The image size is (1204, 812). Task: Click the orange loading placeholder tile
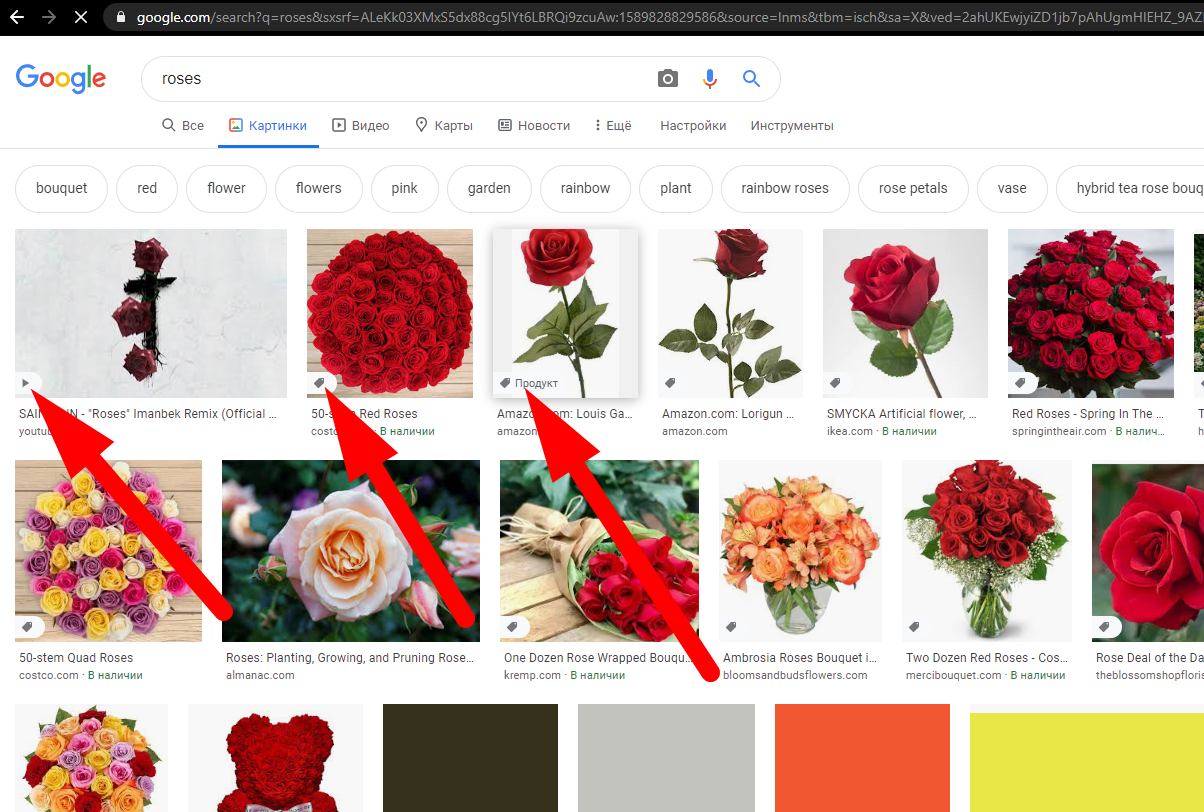coord(862,758)
